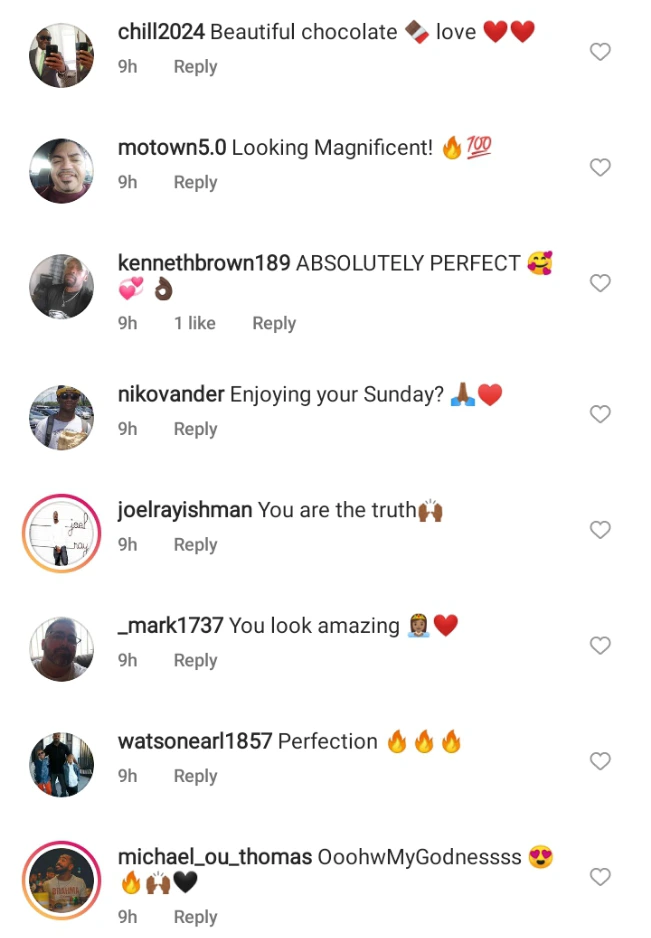Like watsonearl1857's Perfection comment

click(x=600, y=762)
